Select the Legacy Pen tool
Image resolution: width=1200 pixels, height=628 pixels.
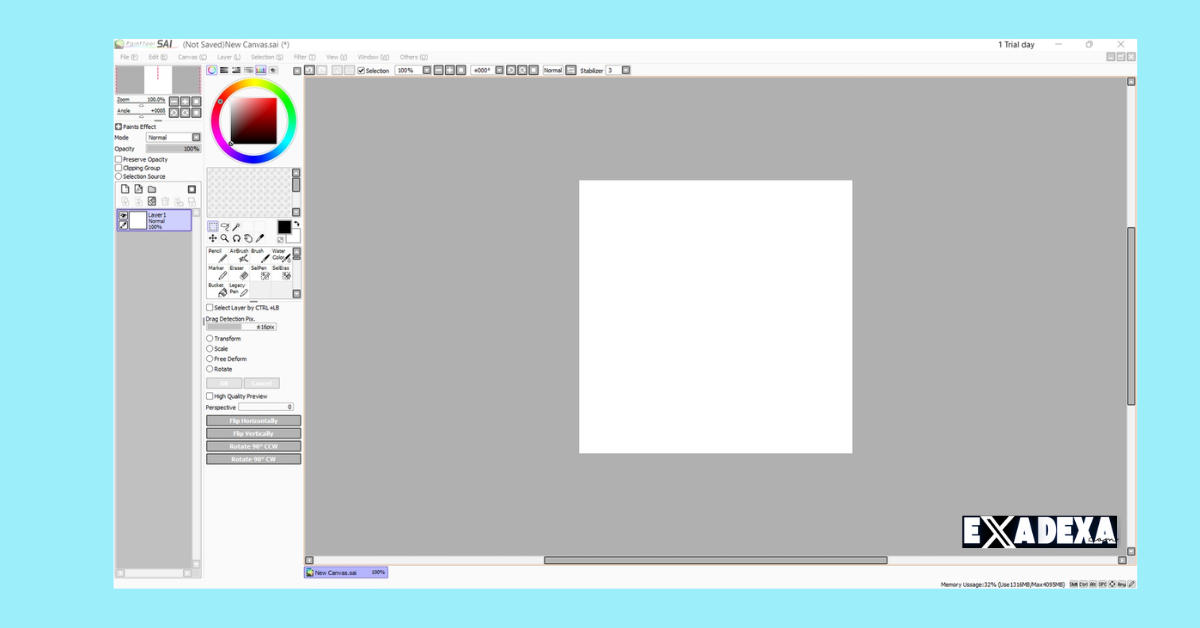[240, 290]
